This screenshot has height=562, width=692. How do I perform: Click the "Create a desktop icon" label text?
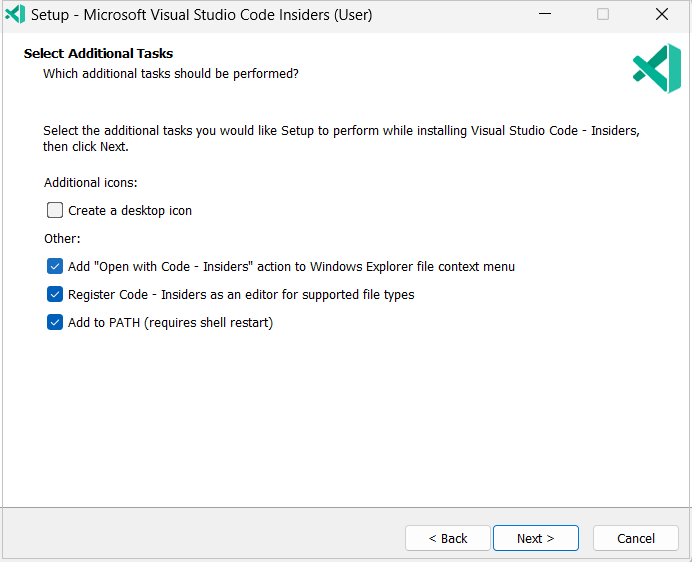(130, 211)
